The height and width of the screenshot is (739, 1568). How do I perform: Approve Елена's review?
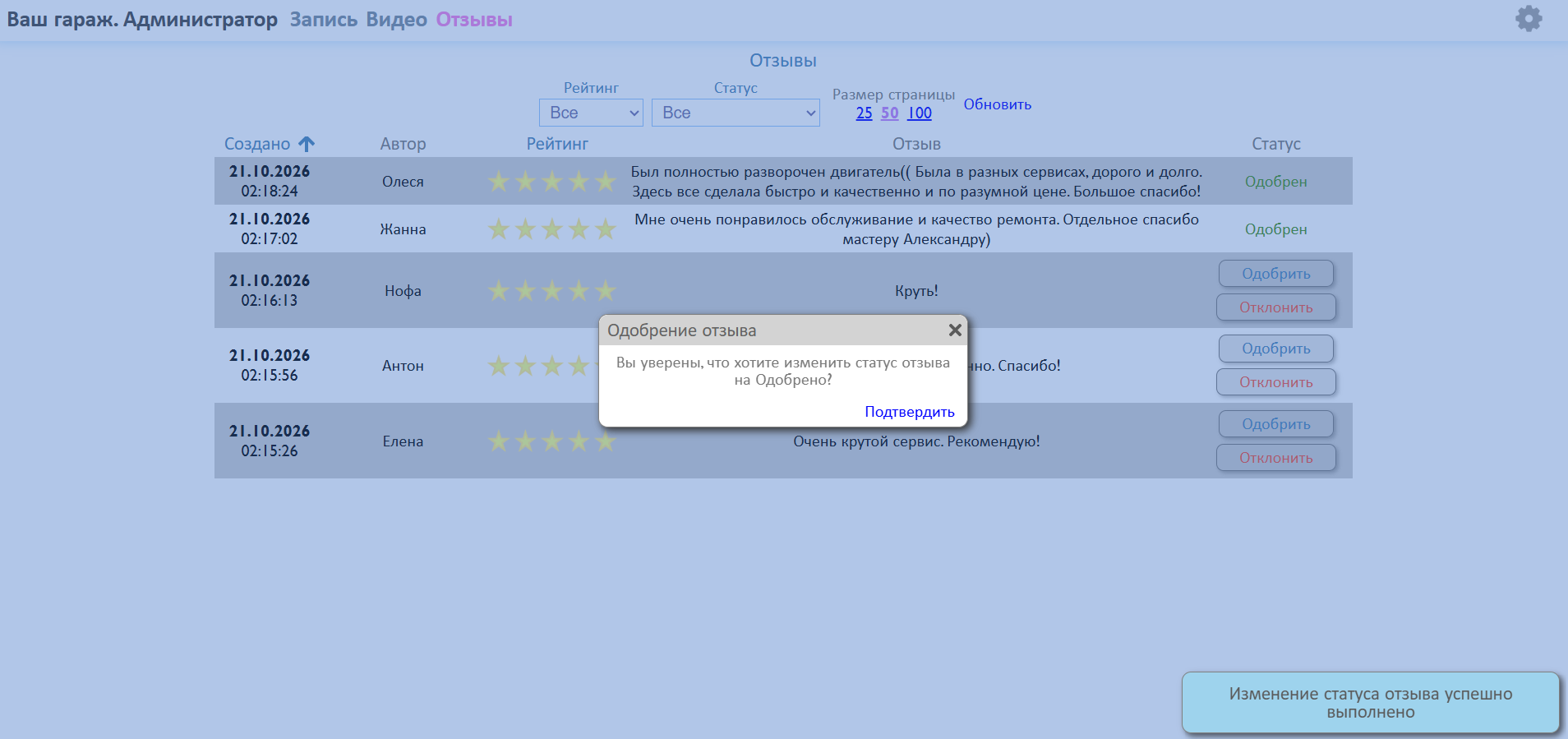pos(1276,424)
